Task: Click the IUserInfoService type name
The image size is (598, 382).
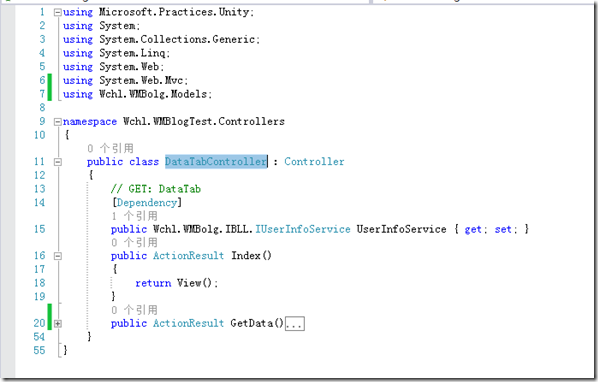Action: click(x=303, y=229)
